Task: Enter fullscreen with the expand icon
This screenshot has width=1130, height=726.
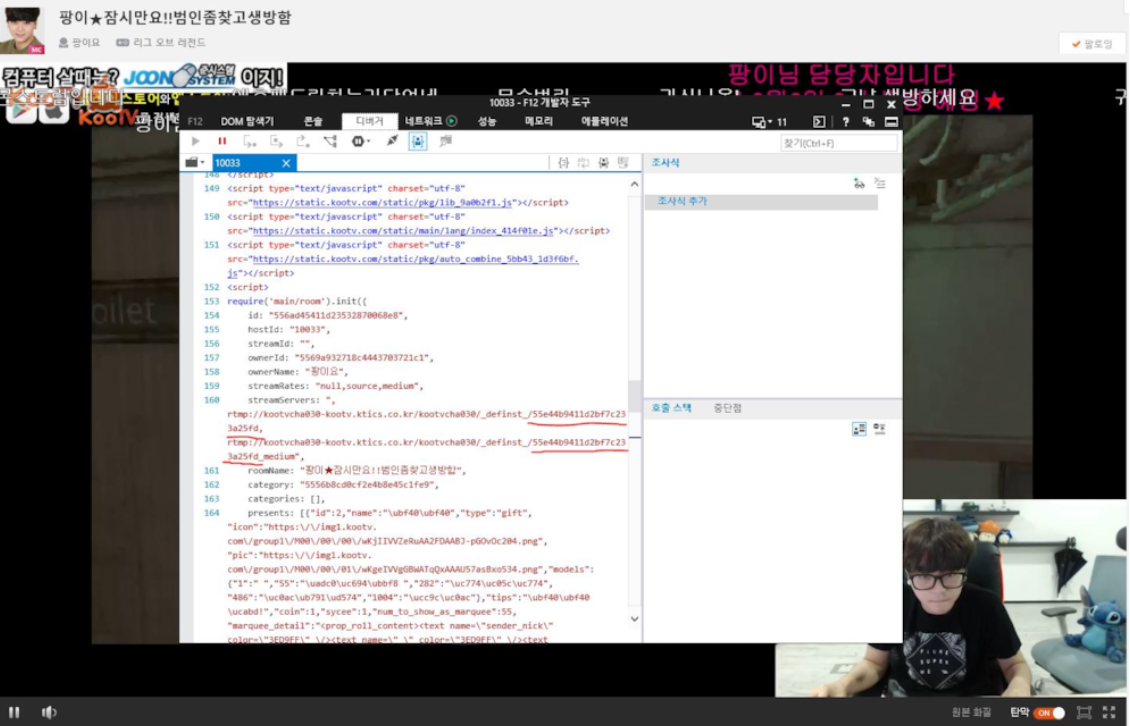Action: coord(1109,712)
